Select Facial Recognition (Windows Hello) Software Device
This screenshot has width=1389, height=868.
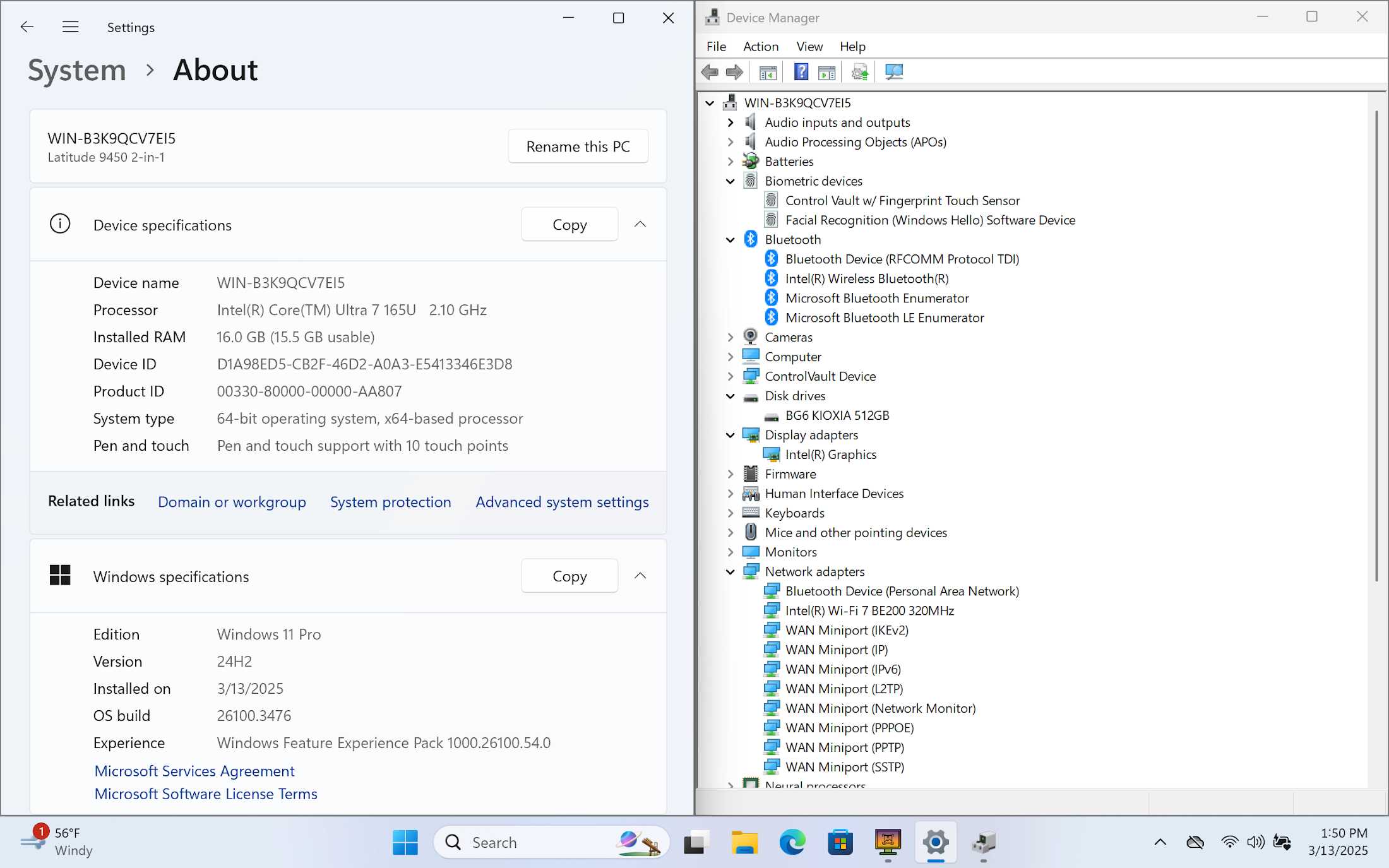pyautogui.click(x=930, y=220)
